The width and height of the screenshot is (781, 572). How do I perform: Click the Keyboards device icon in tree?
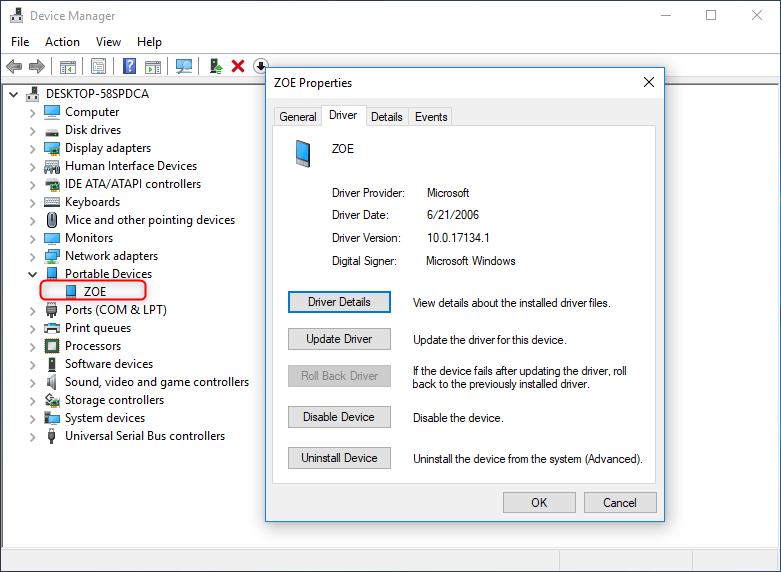(x=52, y=202)
